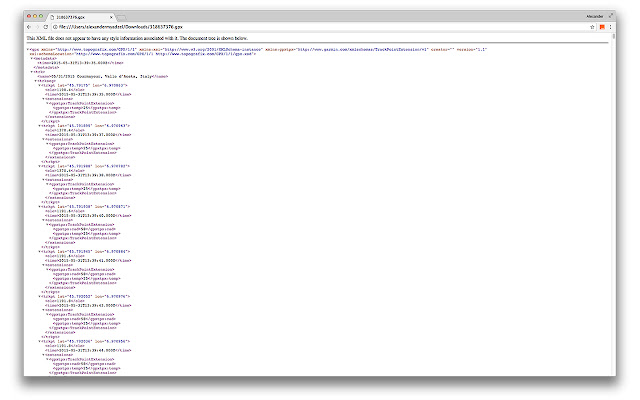This screenshot has width=640, height=400.
Task: Enter fullscreen with the top-right arrows icon
Action: (x=611, y=16)
